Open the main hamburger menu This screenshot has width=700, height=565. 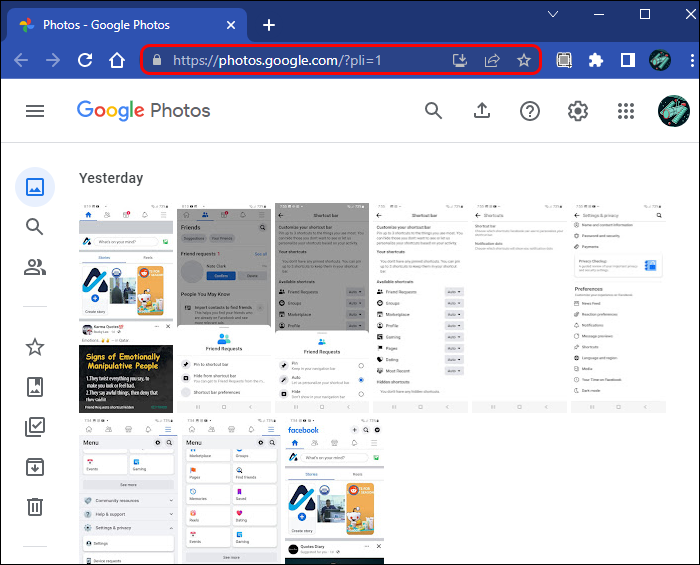[x=35, y=111]
